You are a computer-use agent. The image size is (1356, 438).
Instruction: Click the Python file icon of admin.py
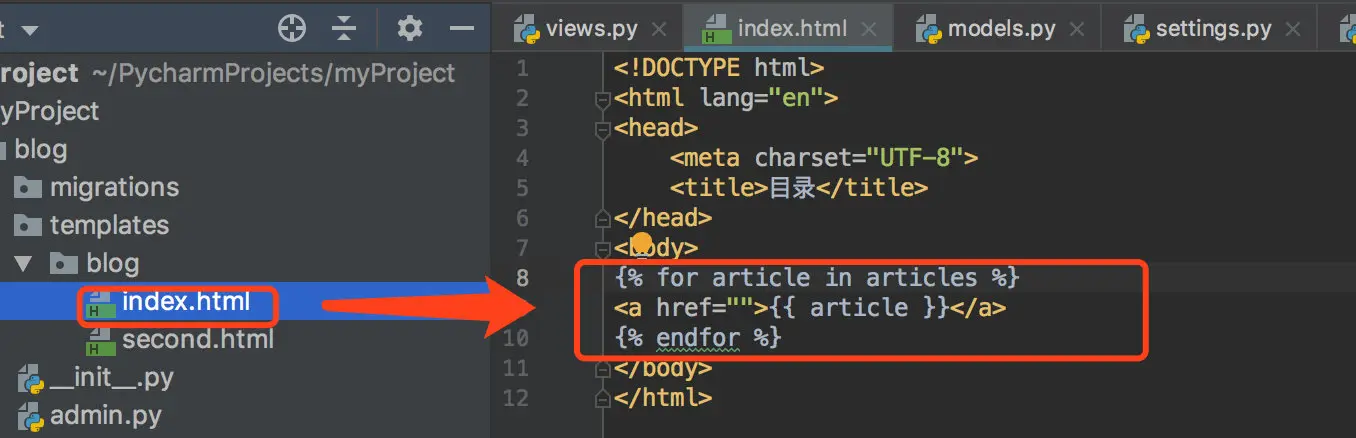(29, 415)
